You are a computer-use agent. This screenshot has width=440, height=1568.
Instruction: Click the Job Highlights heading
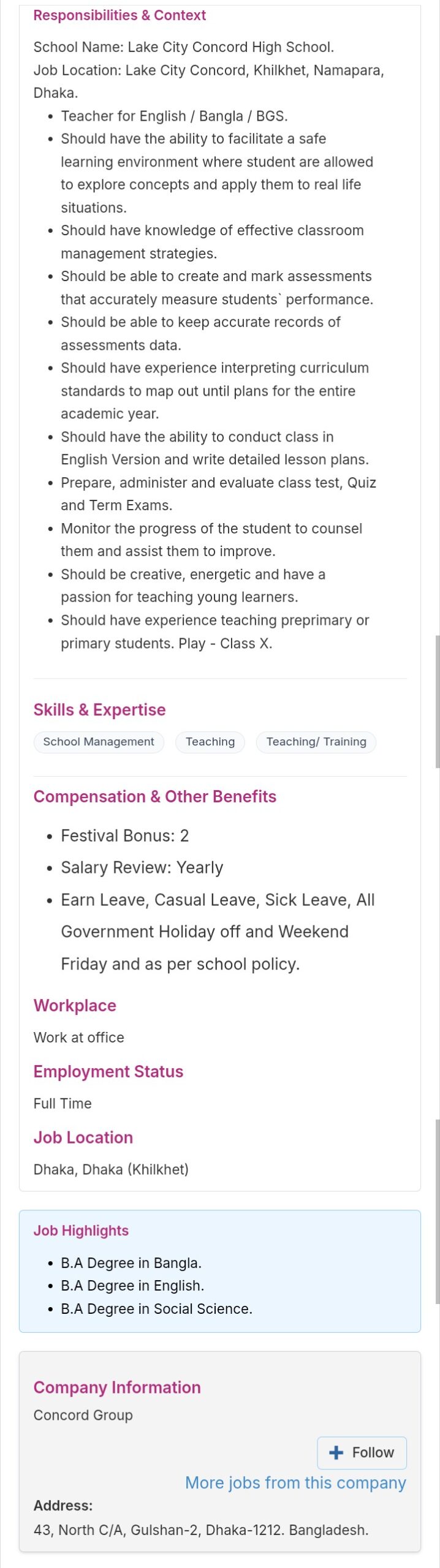81,1231
